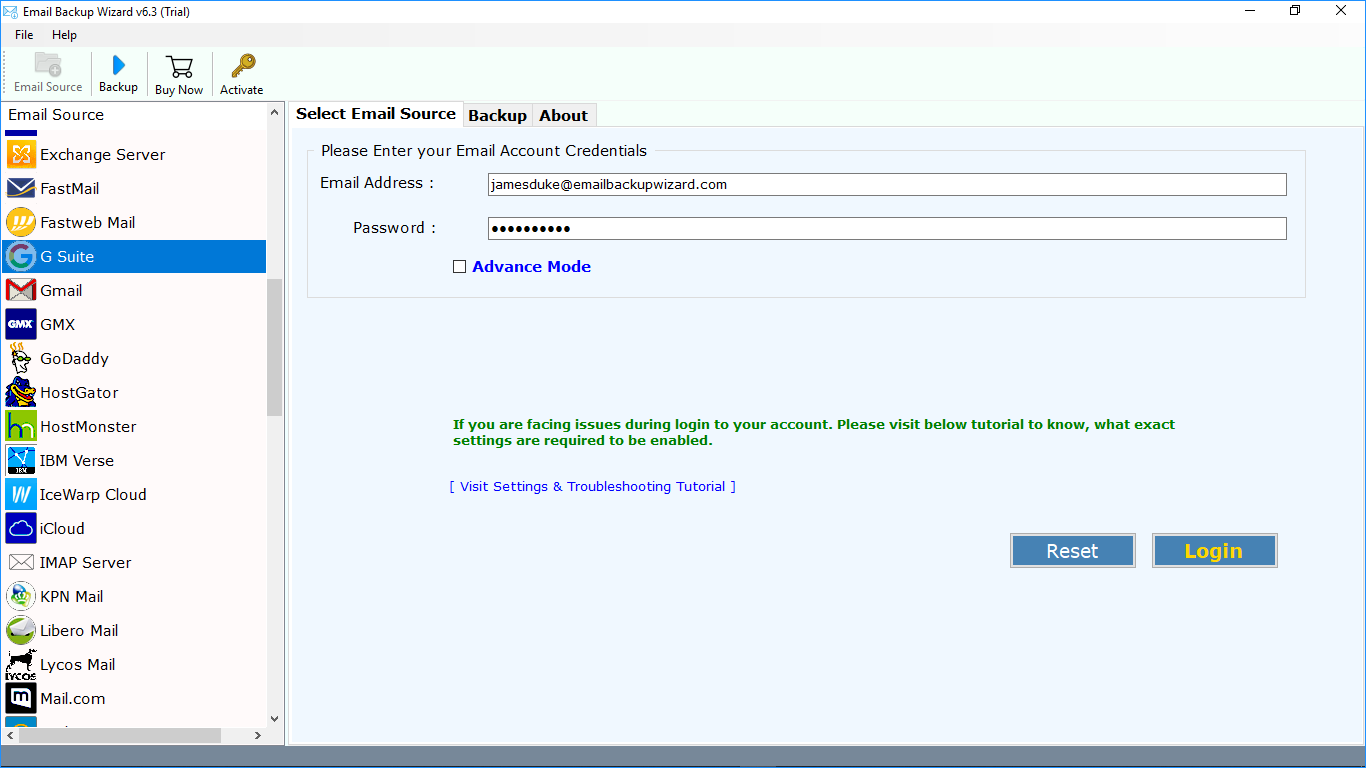Select the KPN Mail icon
This screenshot has height=768, width=1366.
21,596
